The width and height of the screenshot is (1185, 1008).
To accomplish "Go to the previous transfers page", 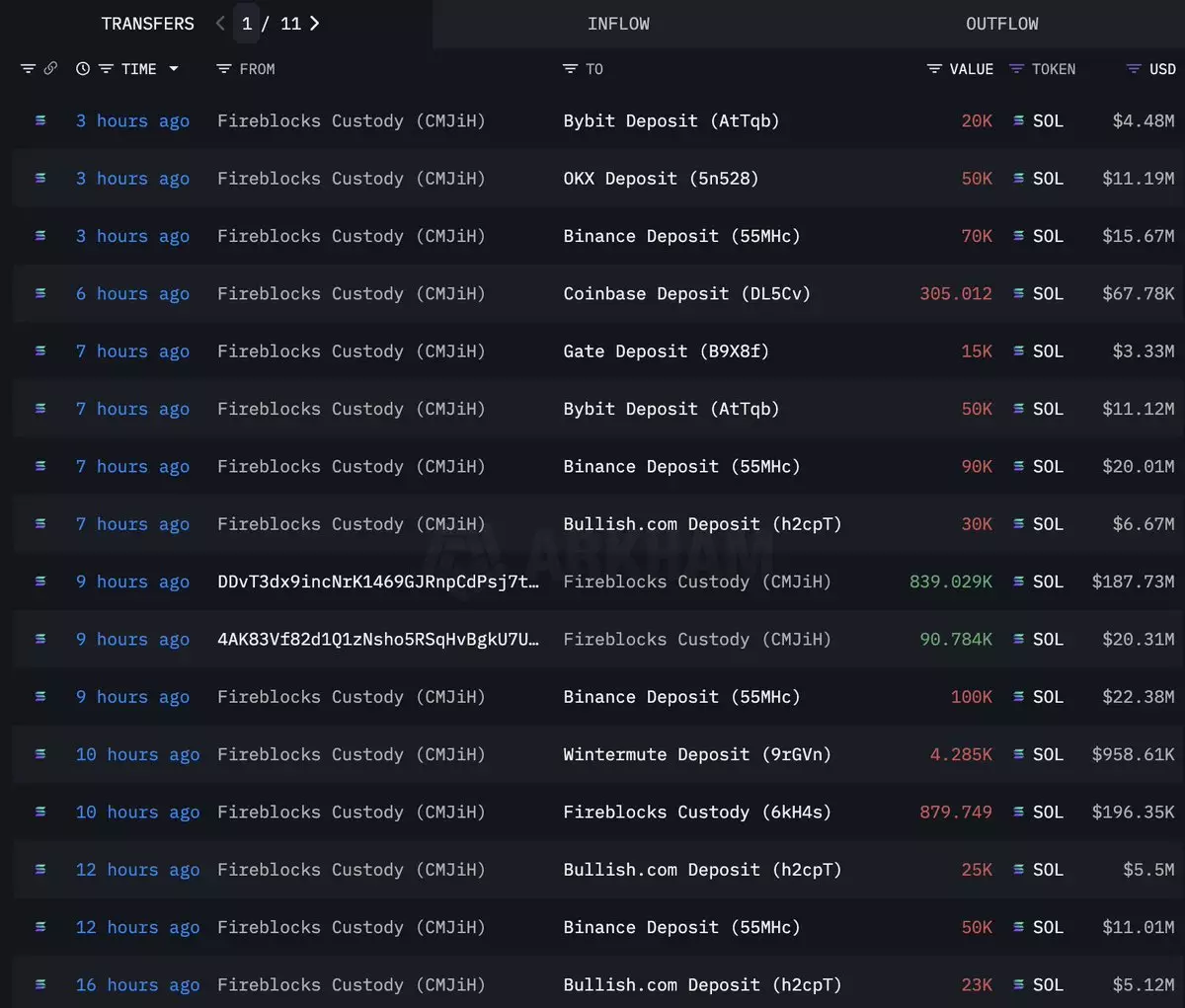I will (220, 23).
